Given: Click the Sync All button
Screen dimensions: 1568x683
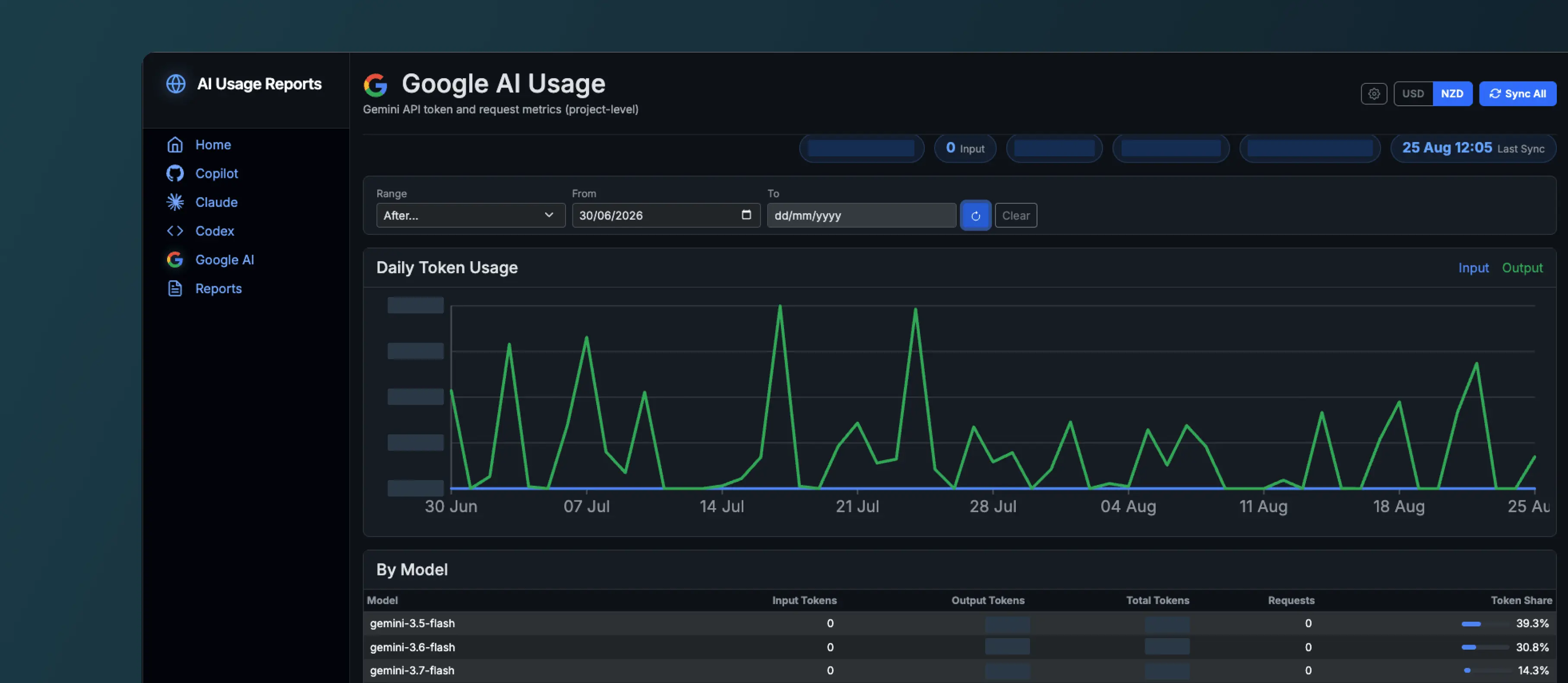Looking at the screenshot, I should 1517,94.
